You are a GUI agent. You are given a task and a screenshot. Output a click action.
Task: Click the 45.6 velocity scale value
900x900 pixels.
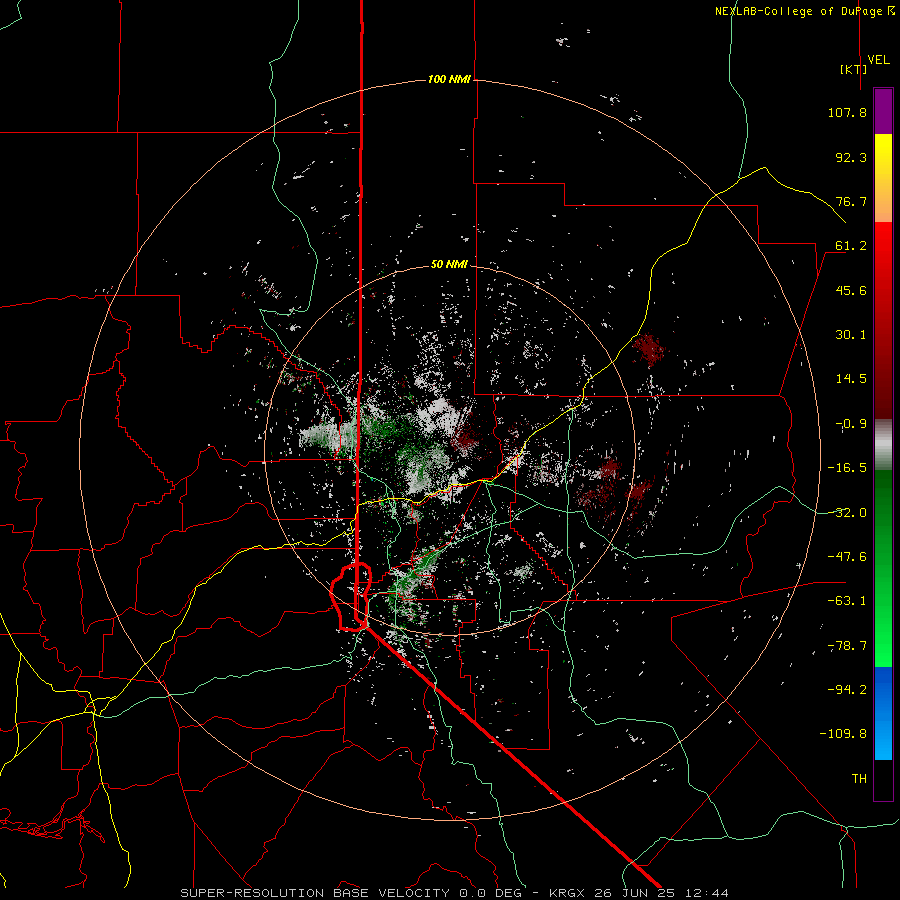tap(851, 290)
